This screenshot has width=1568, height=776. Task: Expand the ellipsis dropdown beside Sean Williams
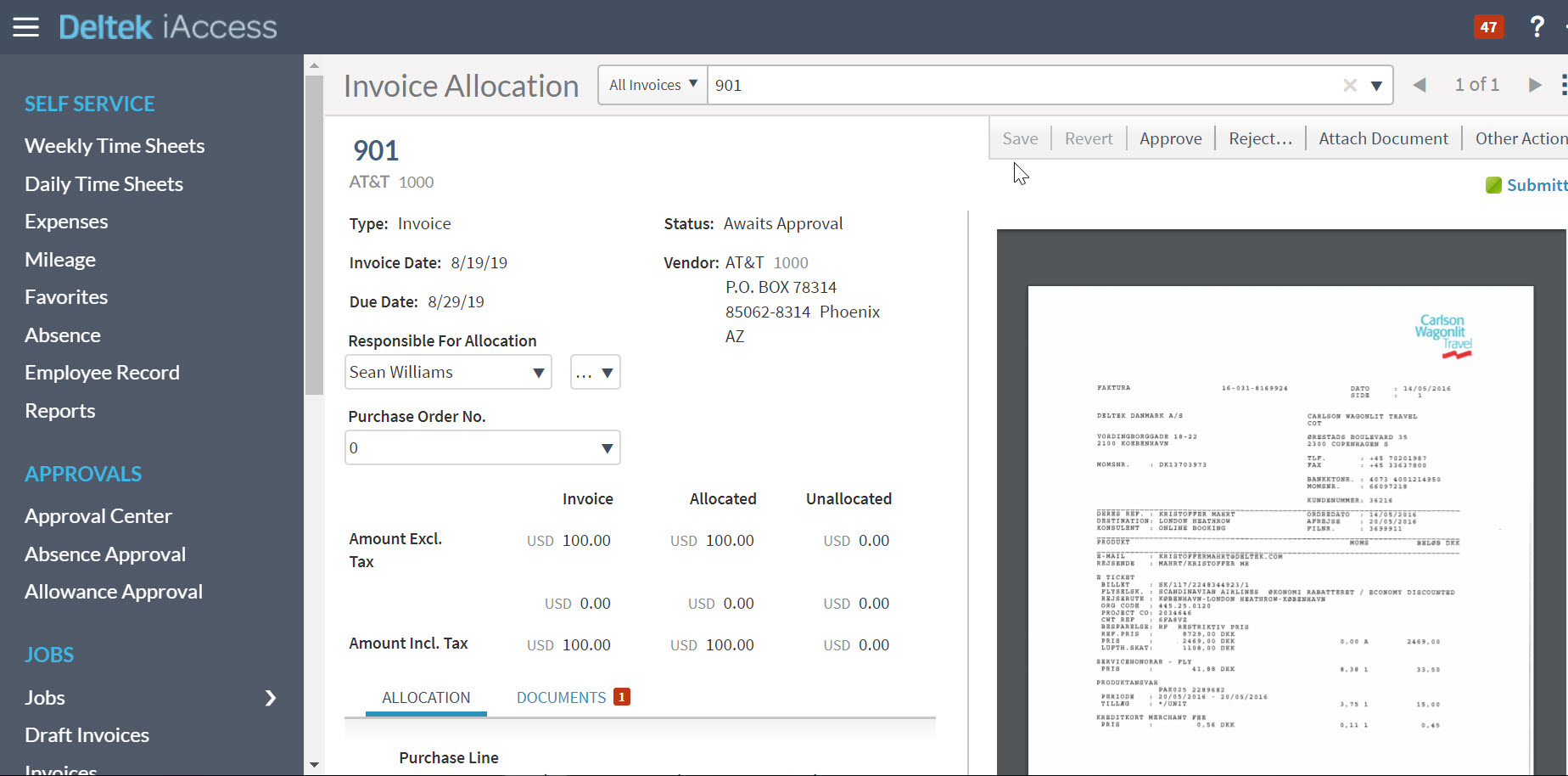click(596, 373)
